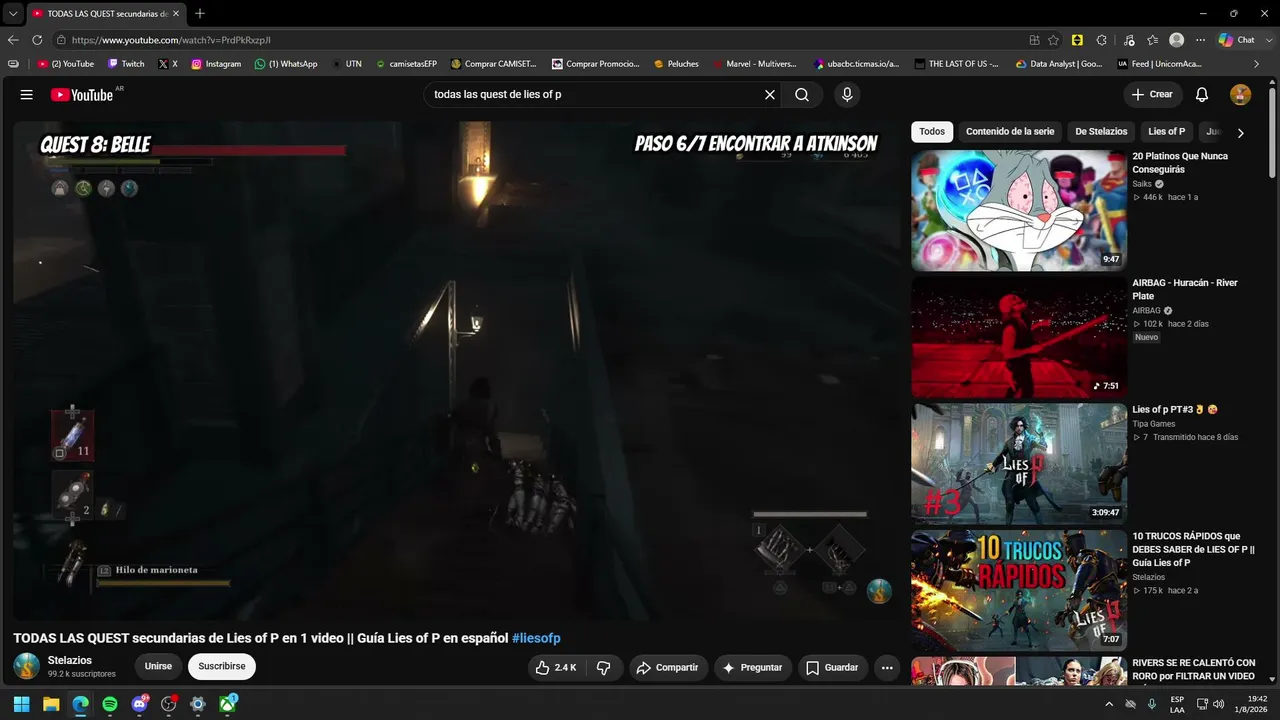1280x720 pixels.
Task: Click the Tipa Games channel name
Action: 1154,424
